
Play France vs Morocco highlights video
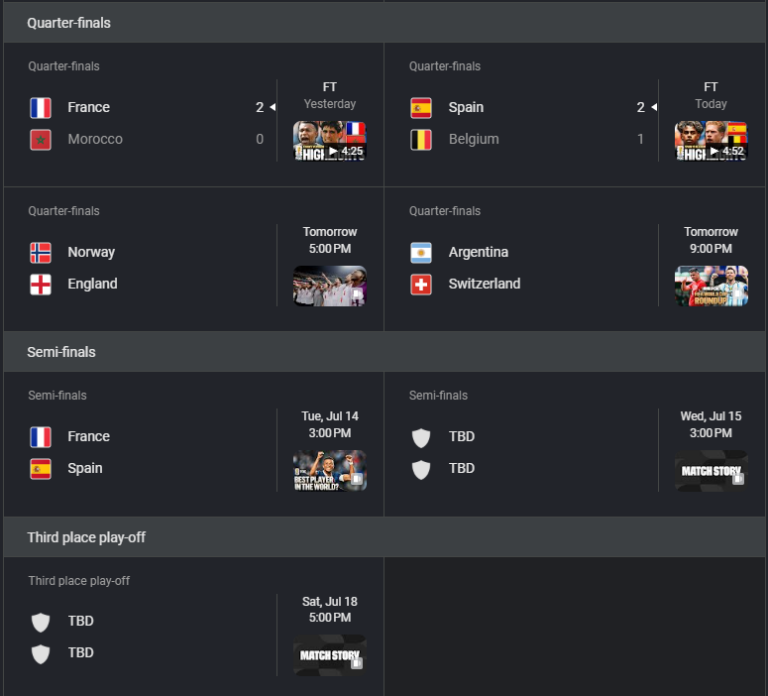(x=330, y=141)
